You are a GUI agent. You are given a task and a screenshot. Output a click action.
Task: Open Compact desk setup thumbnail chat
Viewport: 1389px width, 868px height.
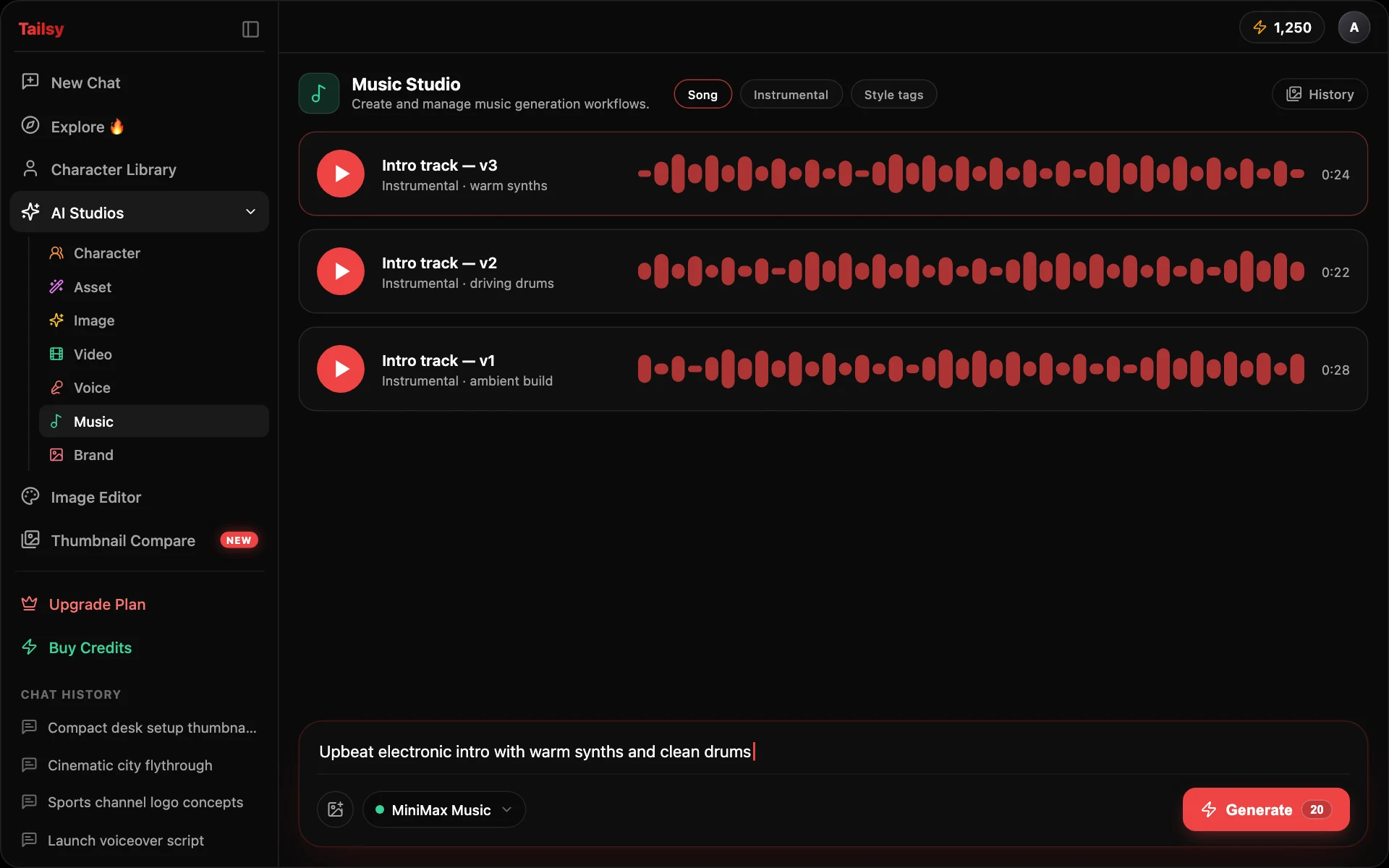[x=140, y=728]
